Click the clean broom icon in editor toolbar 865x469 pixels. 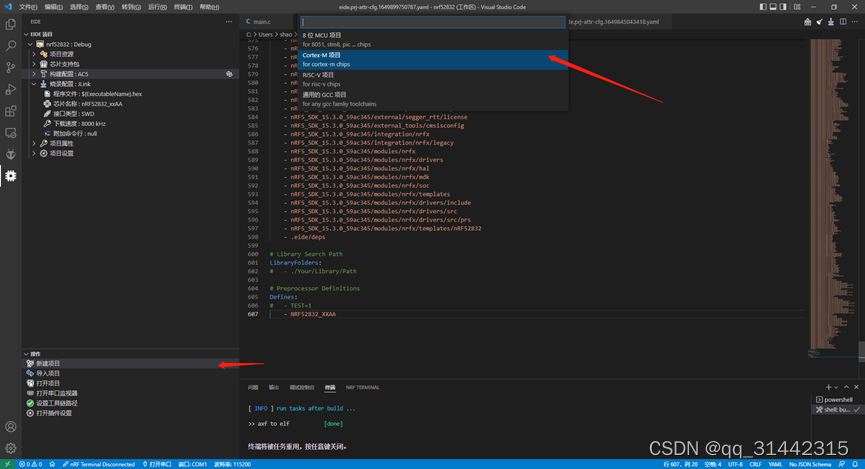819,22
